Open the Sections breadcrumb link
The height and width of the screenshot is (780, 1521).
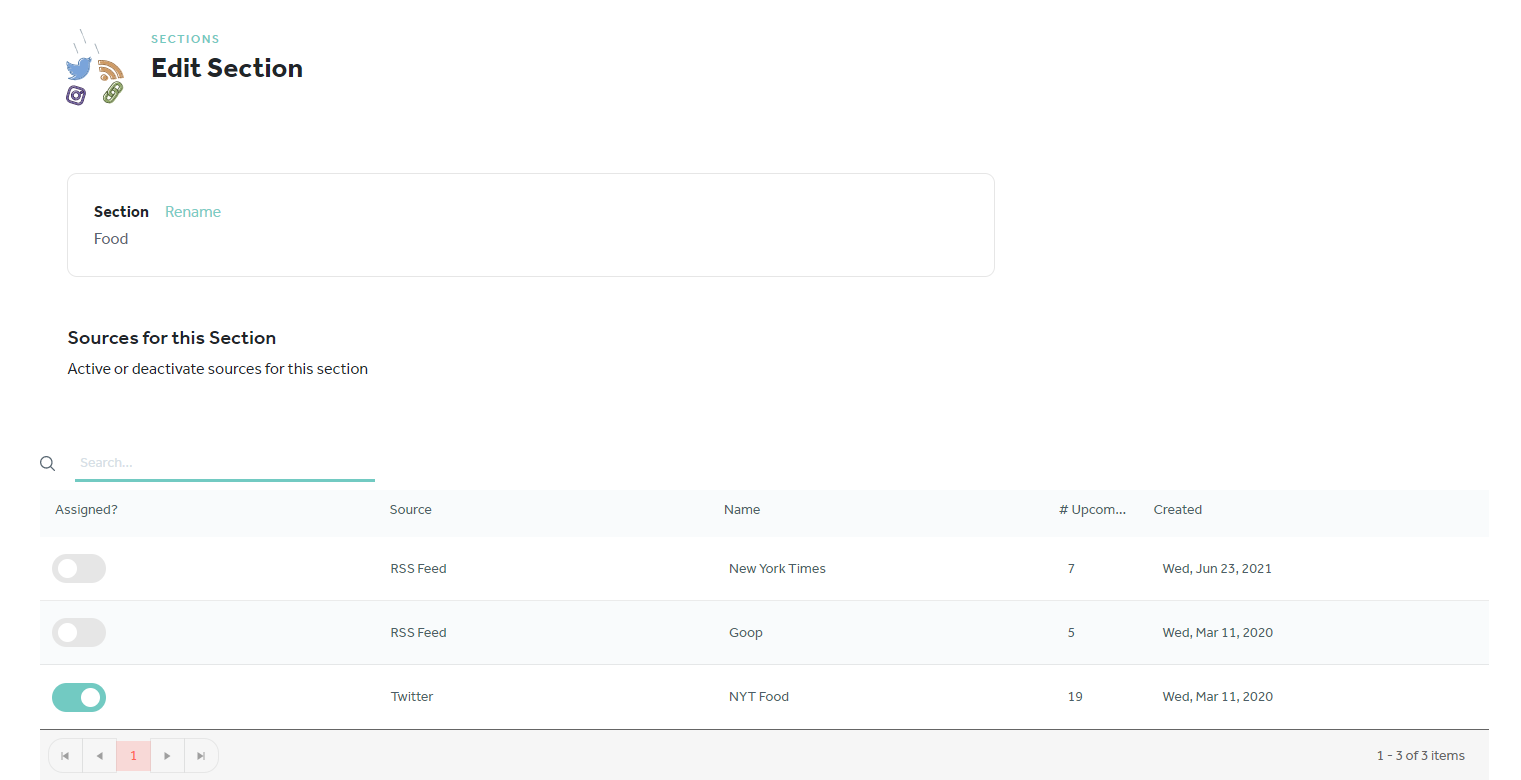(185, 39)
